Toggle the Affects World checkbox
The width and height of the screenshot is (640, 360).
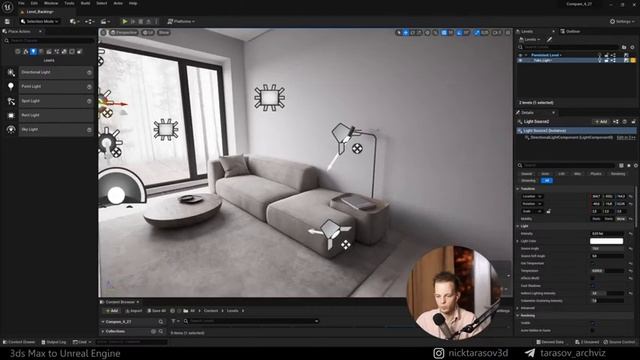(593, 278)
